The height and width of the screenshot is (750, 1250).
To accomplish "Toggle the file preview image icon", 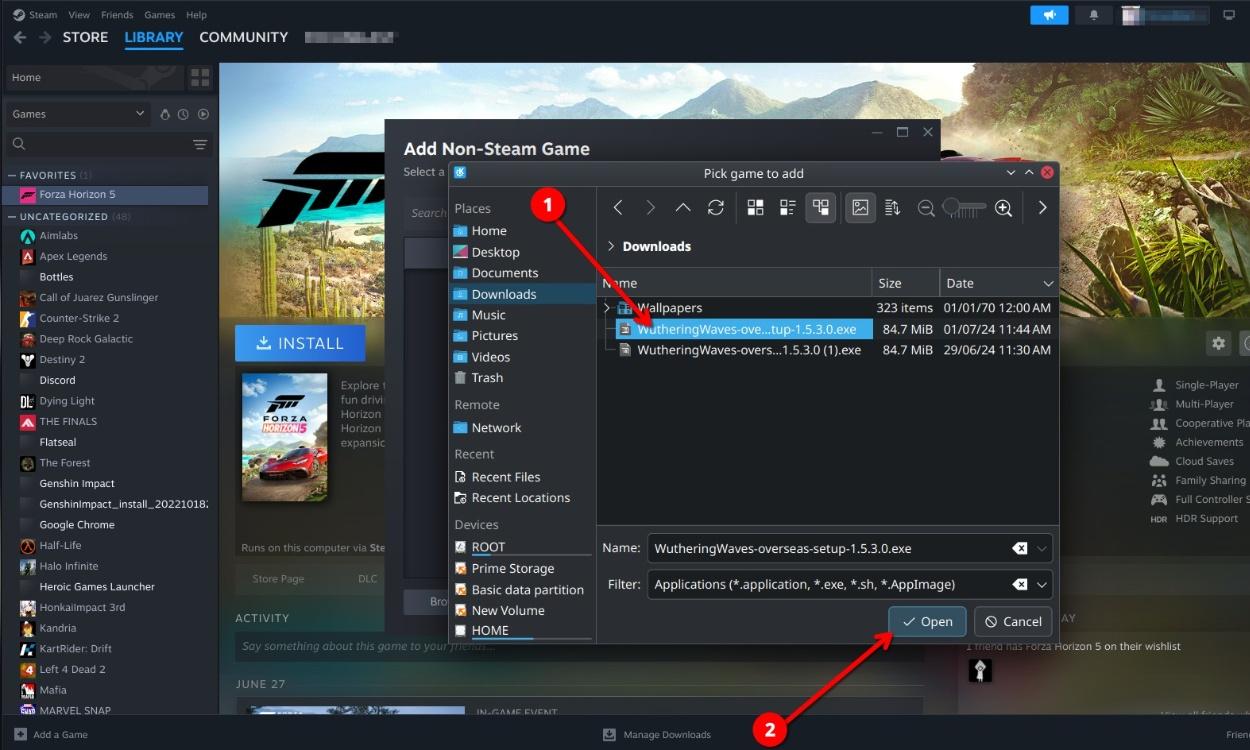I will [x=860, y=208].
